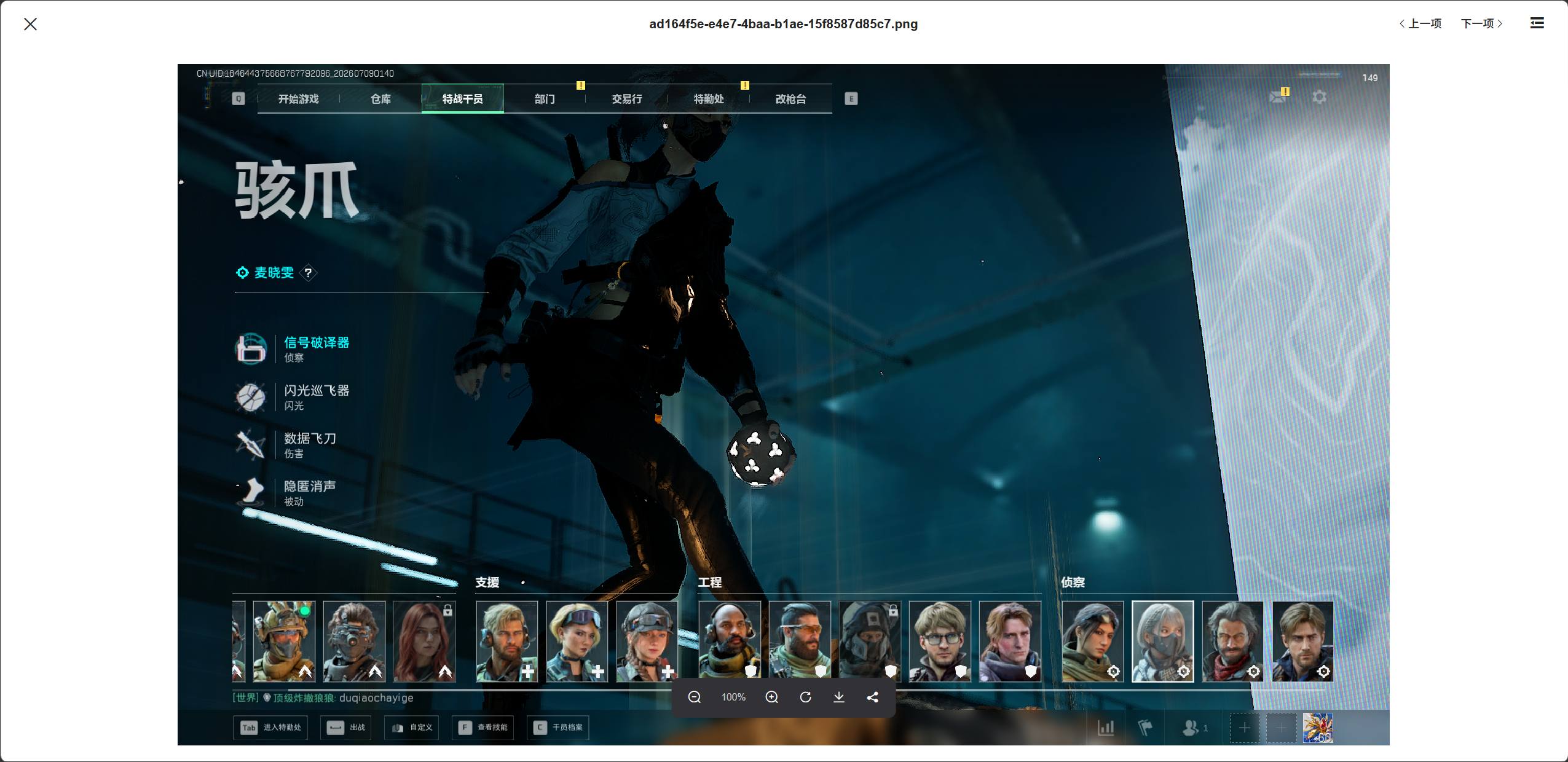
Task: Click the operator real name 麦晓雯
Action: click(x=274, y=273)
